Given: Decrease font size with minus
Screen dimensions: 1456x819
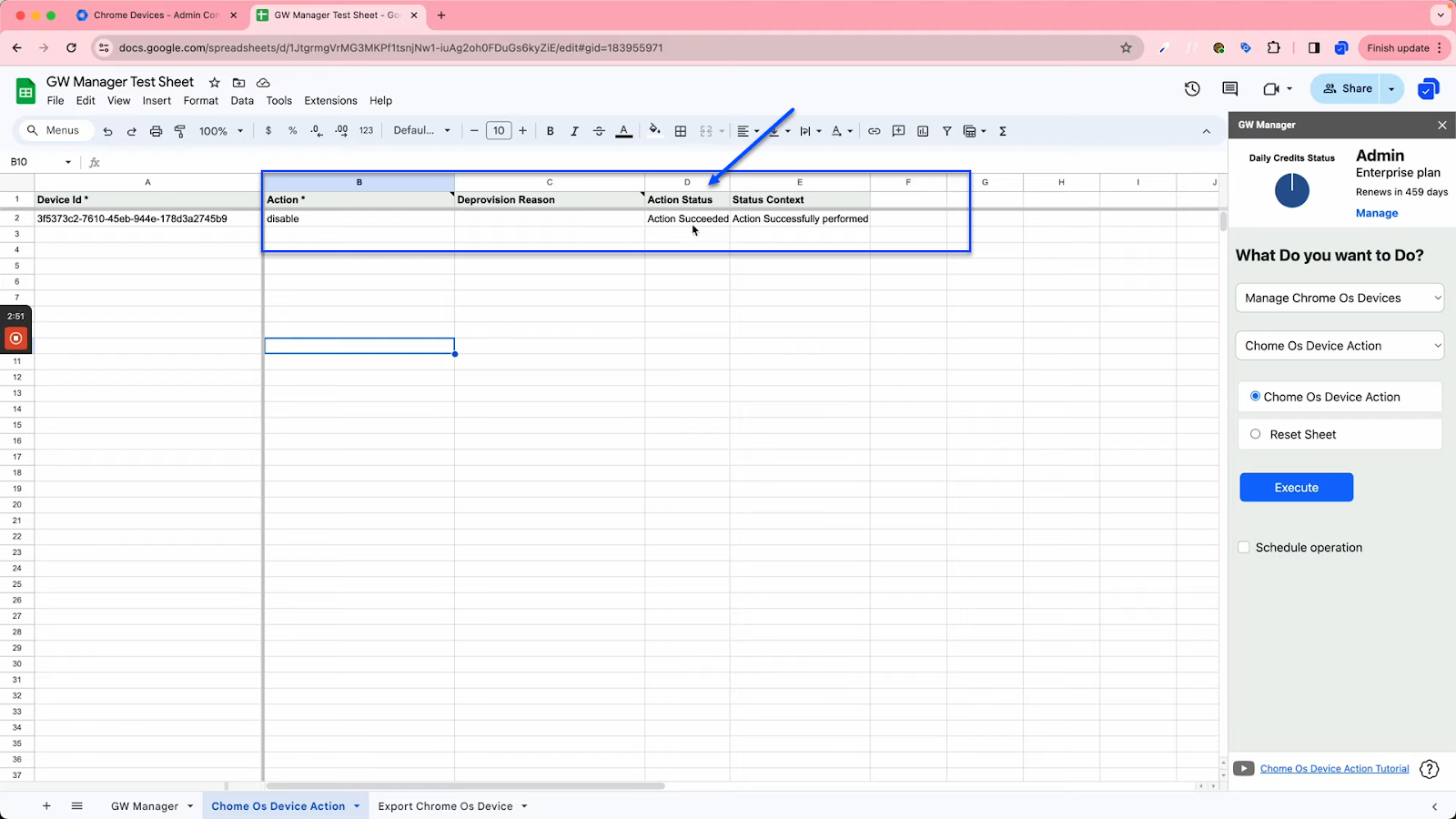Looking at the screenshot, I should pyautogui.click(x=474, y=131).
